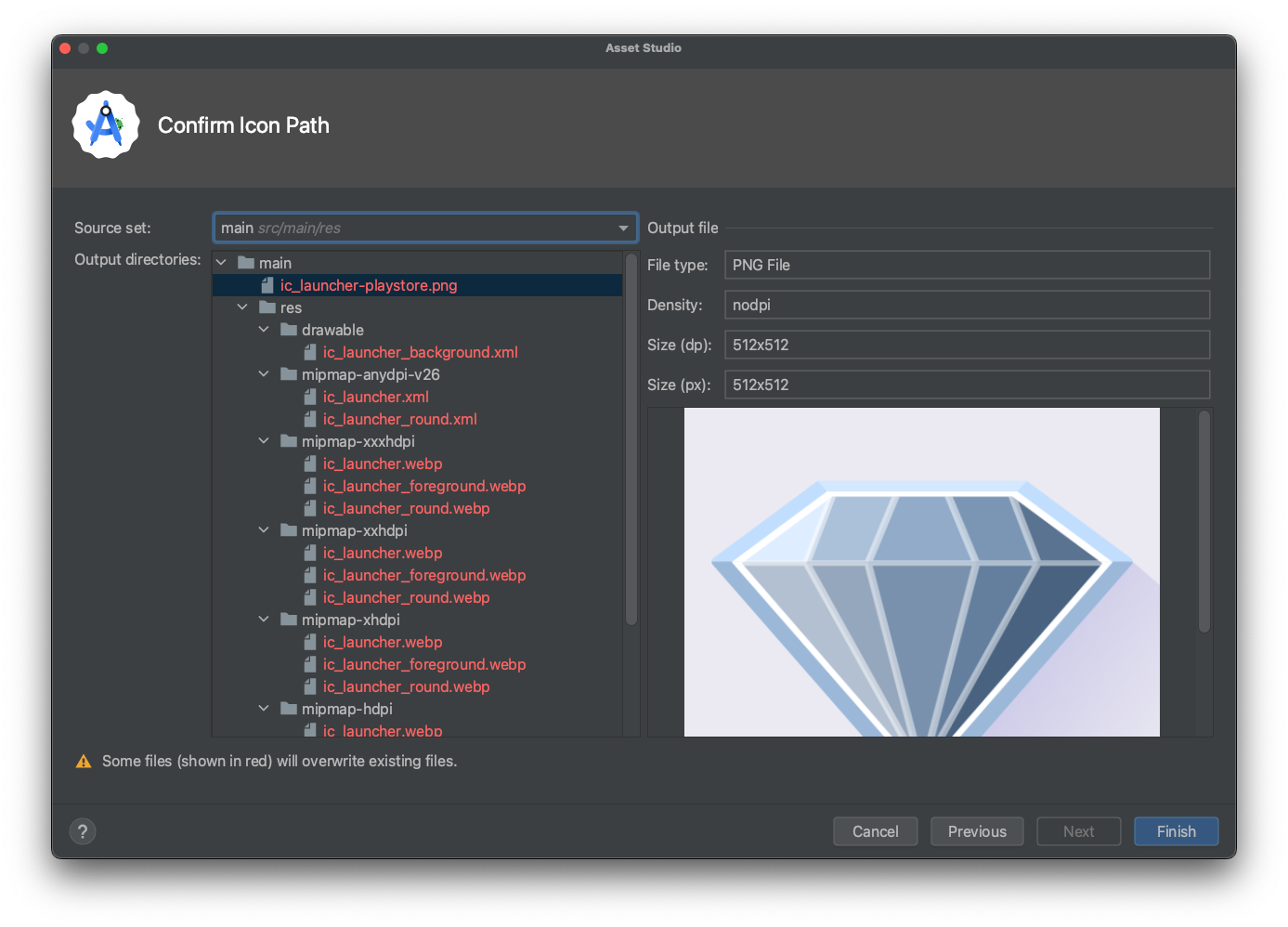Screen dimensions: 1288x927
Task: Select the mipmap-anydpi-v26 folder label
Action: [x=371, y=374]
